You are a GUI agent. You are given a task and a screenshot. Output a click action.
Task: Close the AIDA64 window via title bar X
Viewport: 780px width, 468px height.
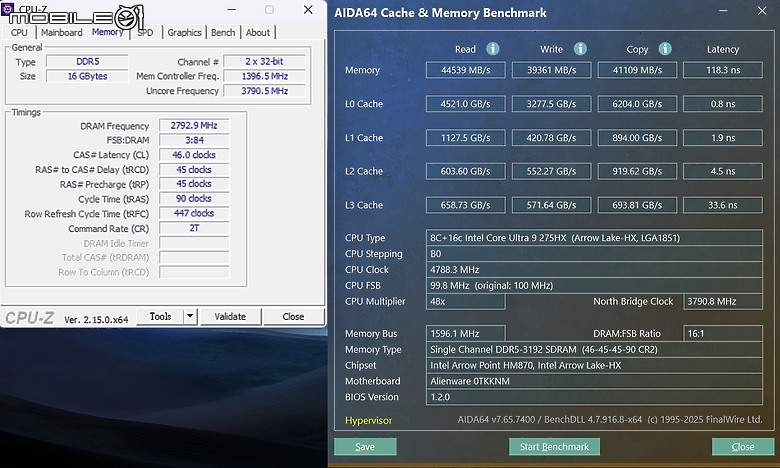(x=762, y=11)
